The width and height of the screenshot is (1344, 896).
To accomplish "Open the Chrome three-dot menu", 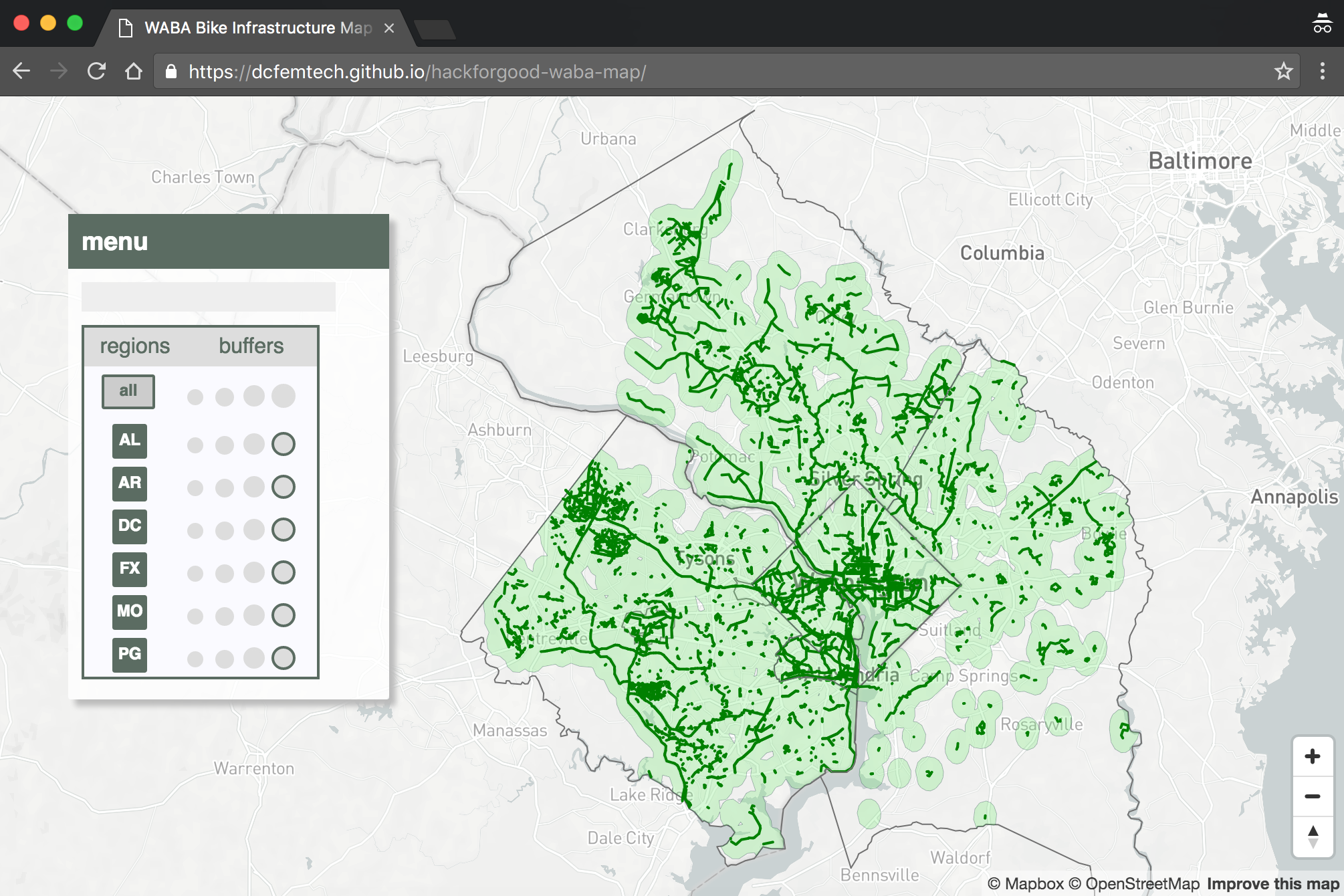I will coord(1322,72).
